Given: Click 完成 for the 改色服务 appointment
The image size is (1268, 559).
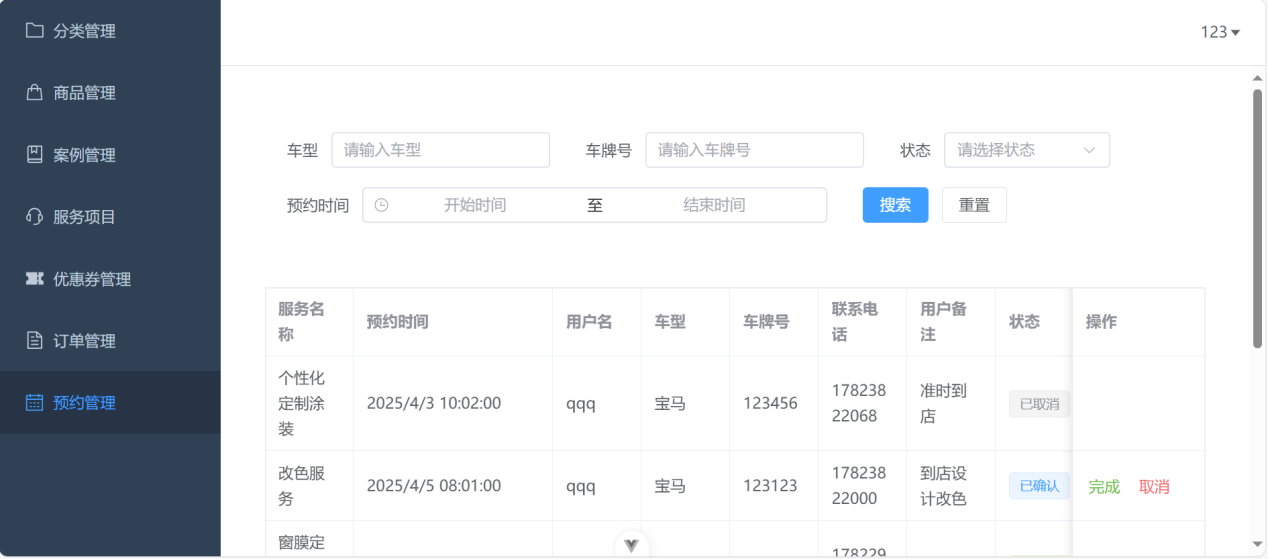Looking at the screenshot, I should 1104,487.
